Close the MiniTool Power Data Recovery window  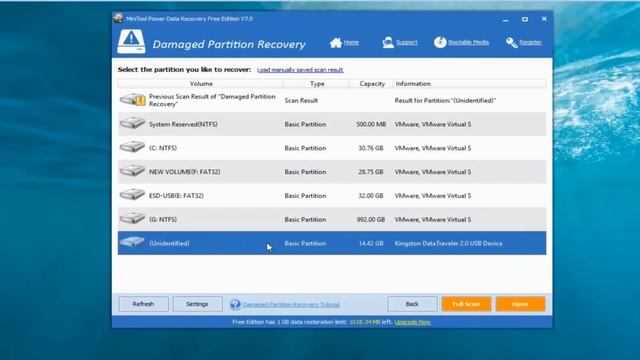coord(544,19)
